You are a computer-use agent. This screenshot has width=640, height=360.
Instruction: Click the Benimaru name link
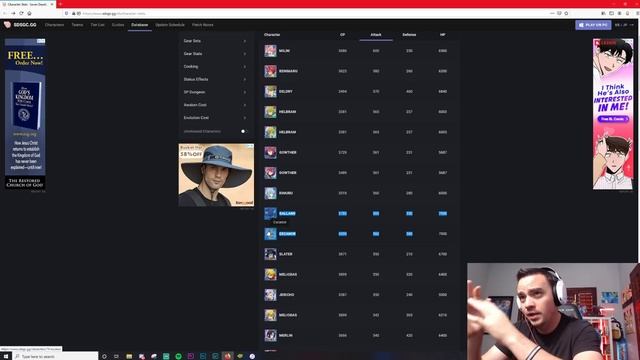click(x=288, y=71)
